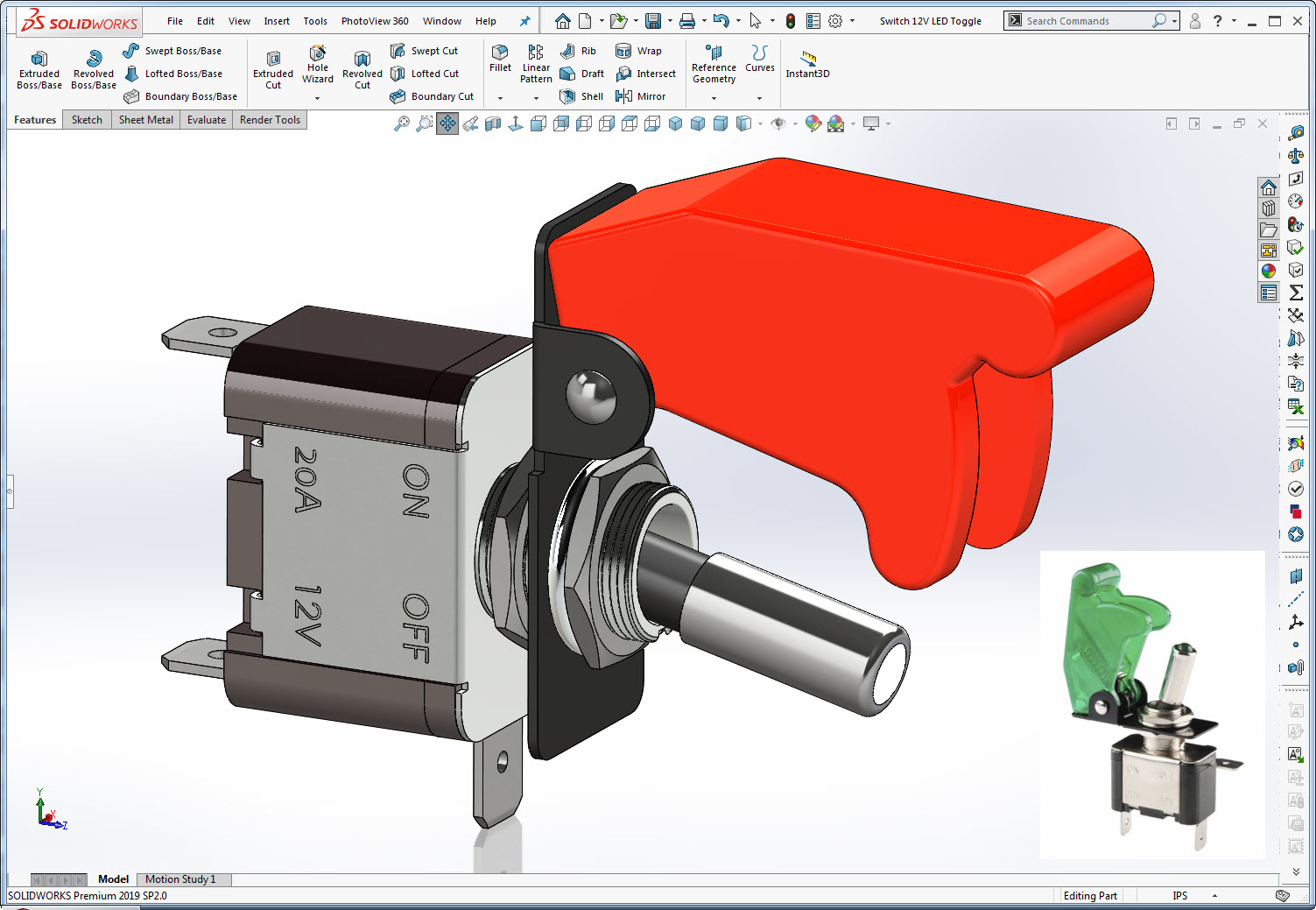Select the Revolved Cut tool
This screenshot has height=910, width=1316.
[362, 69]
